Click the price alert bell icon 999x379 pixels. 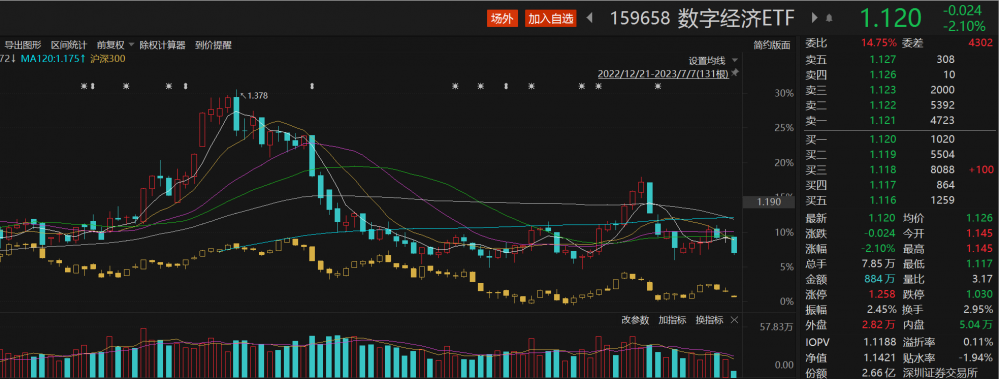pyautogui.click(x=830, y=18)
